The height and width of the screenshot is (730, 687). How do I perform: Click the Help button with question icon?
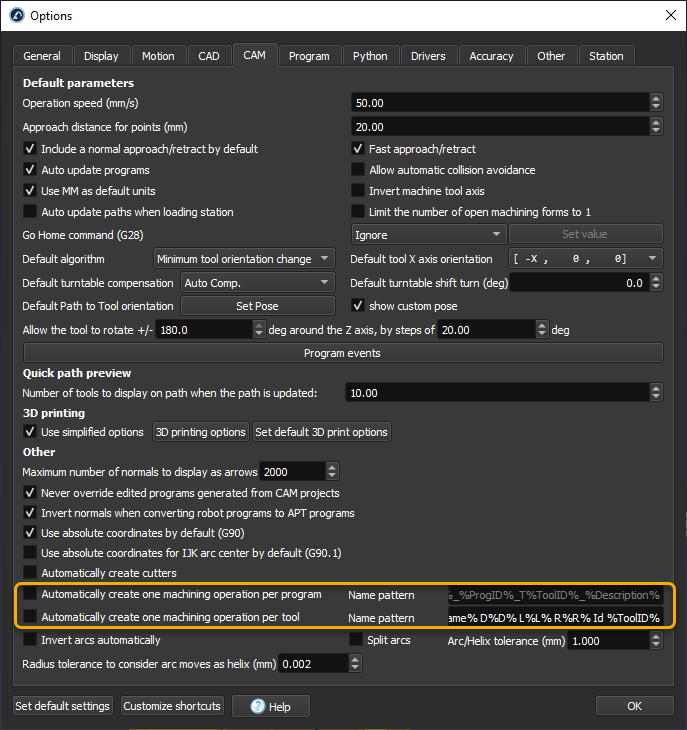(271, 706)
